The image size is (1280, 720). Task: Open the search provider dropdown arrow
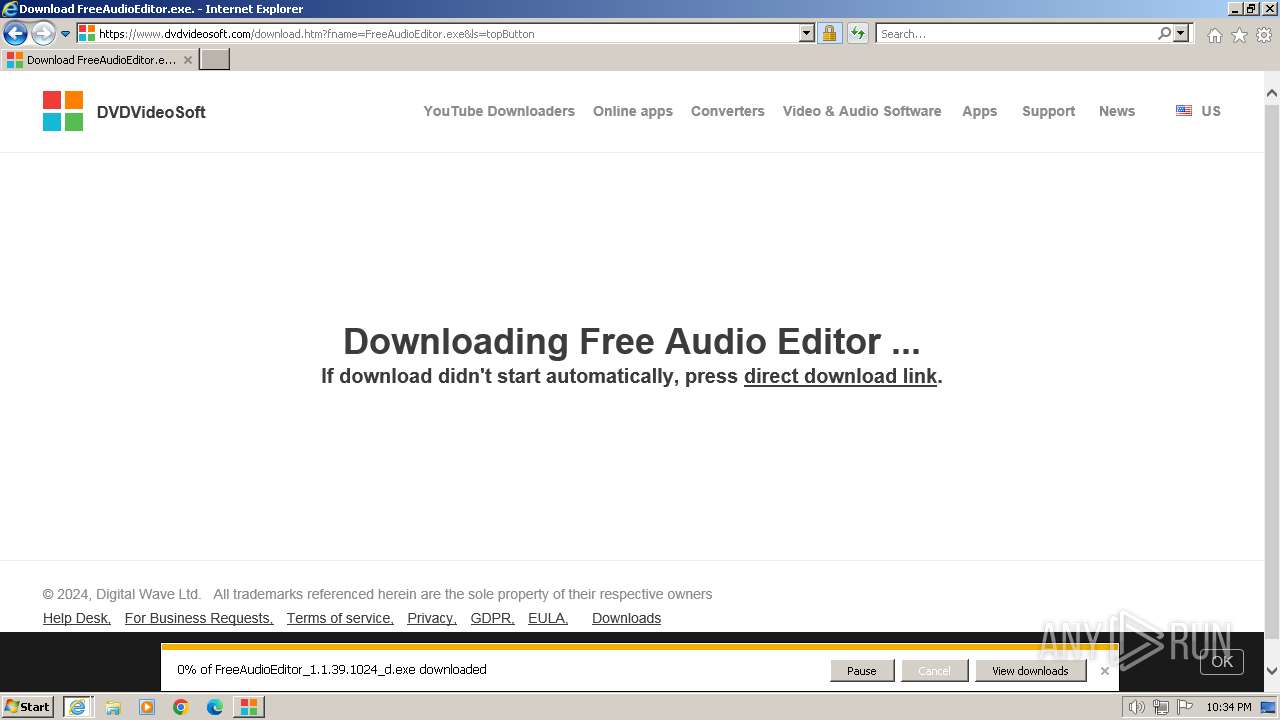coord(1181,34)
